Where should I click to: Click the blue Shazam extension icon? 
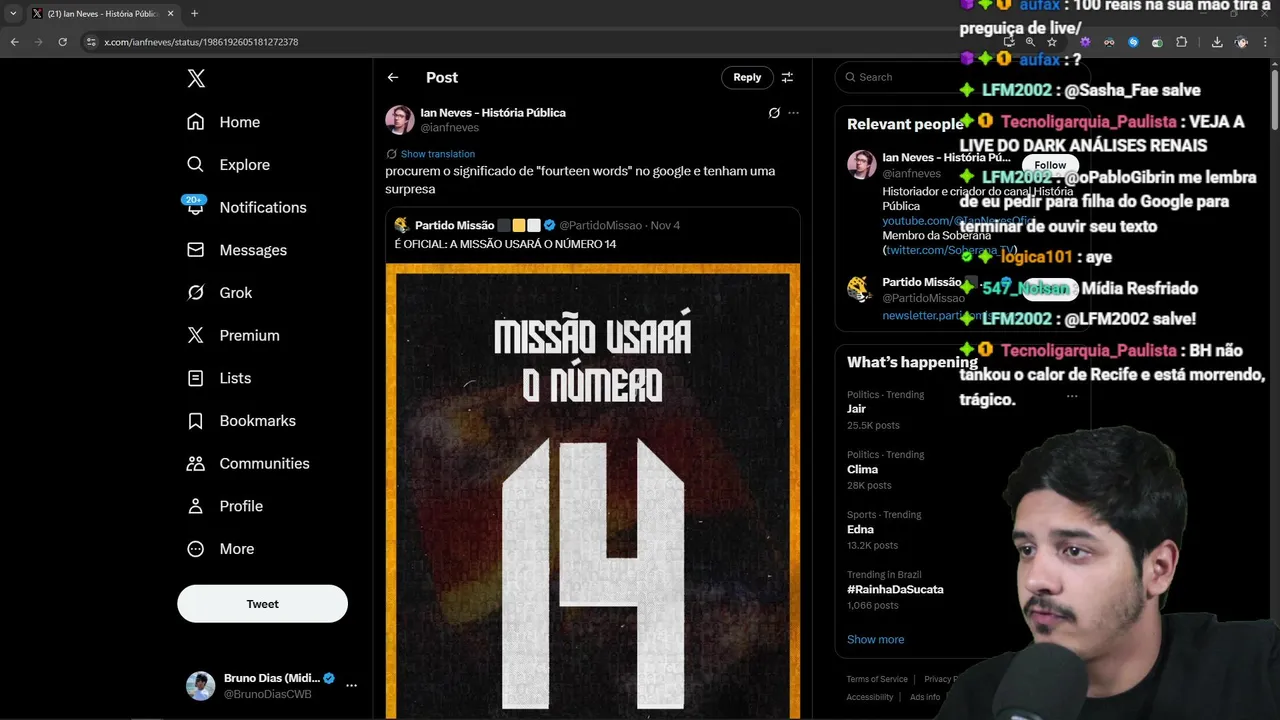pos(1133,42)
